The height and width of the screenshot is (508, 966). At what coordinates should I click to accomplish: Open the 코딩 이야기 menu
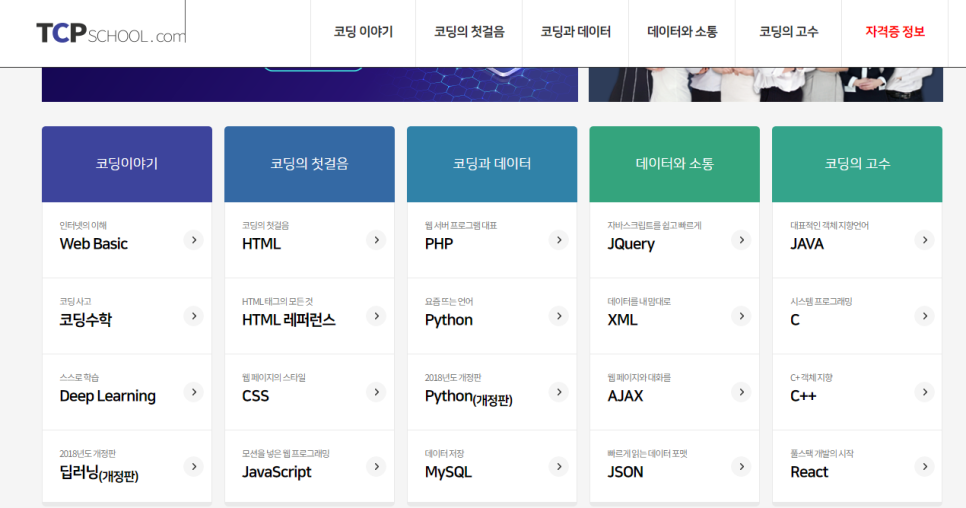coord(363,32)
